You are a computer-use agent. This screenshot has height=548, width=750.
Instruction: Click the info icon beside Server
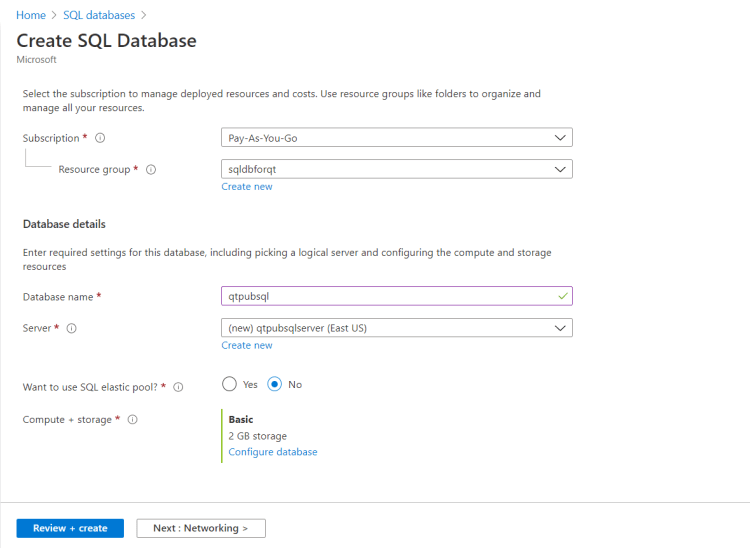[x=71, y=328]
